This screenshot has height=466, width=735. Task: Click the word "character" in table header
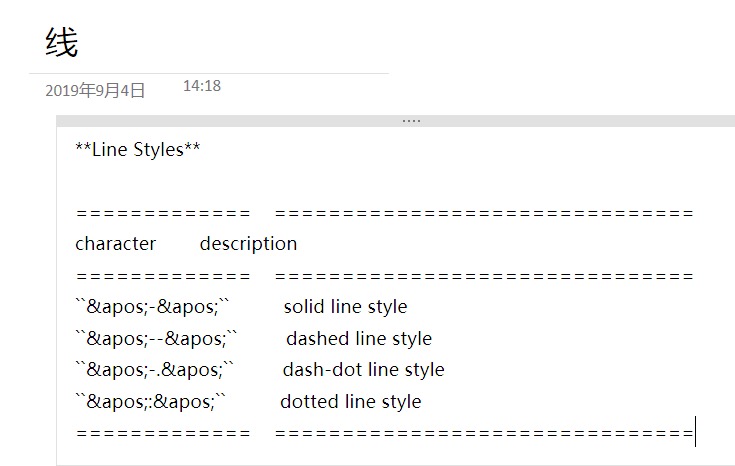pos(115,244)
